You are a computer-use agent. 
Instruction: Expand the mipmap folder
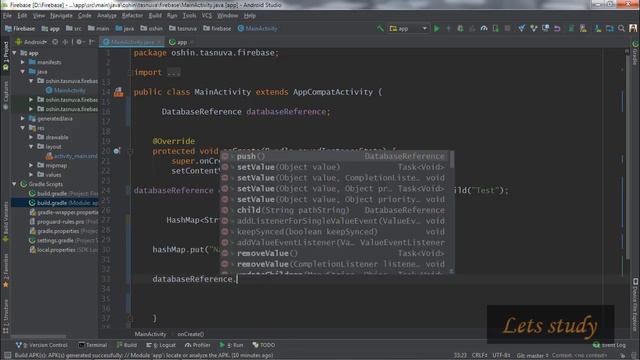(31, 166)
